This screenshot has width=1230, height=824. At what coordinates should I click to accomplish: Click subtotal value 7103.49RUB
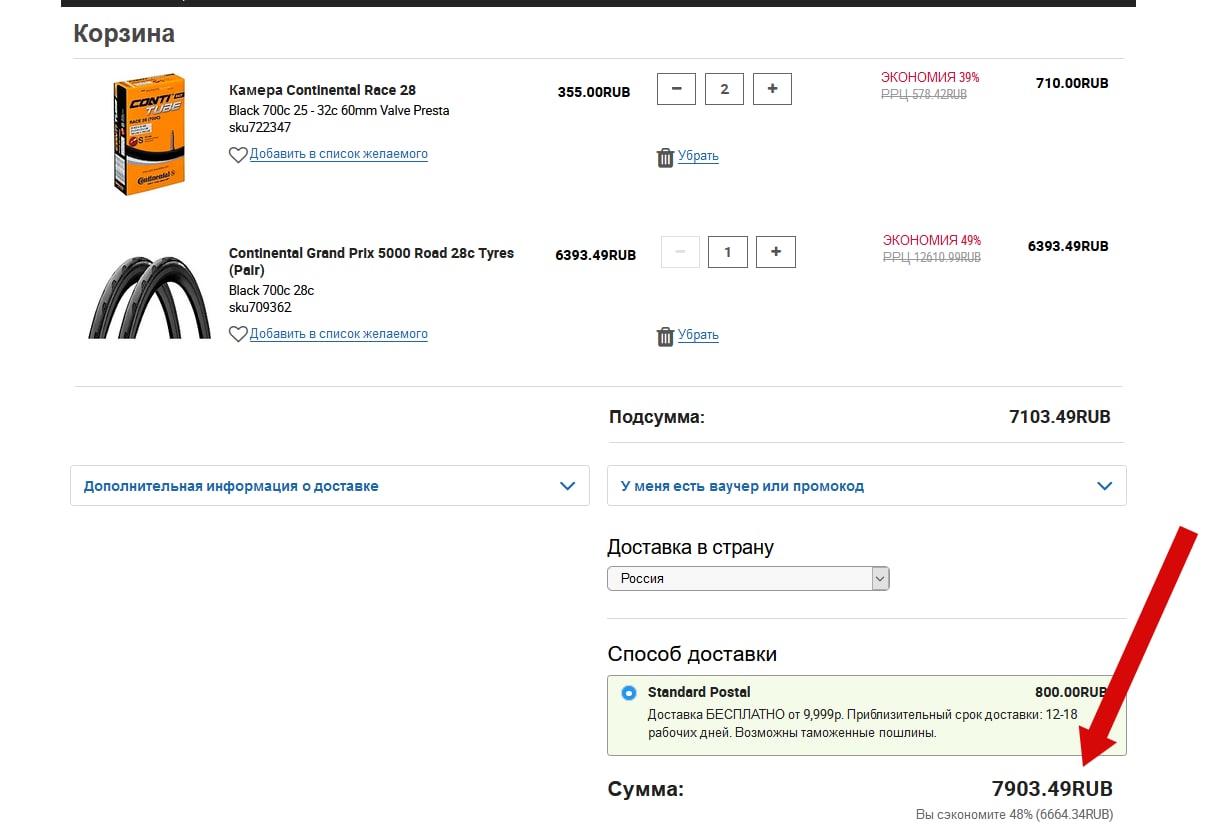click(x=1060, y=417)
